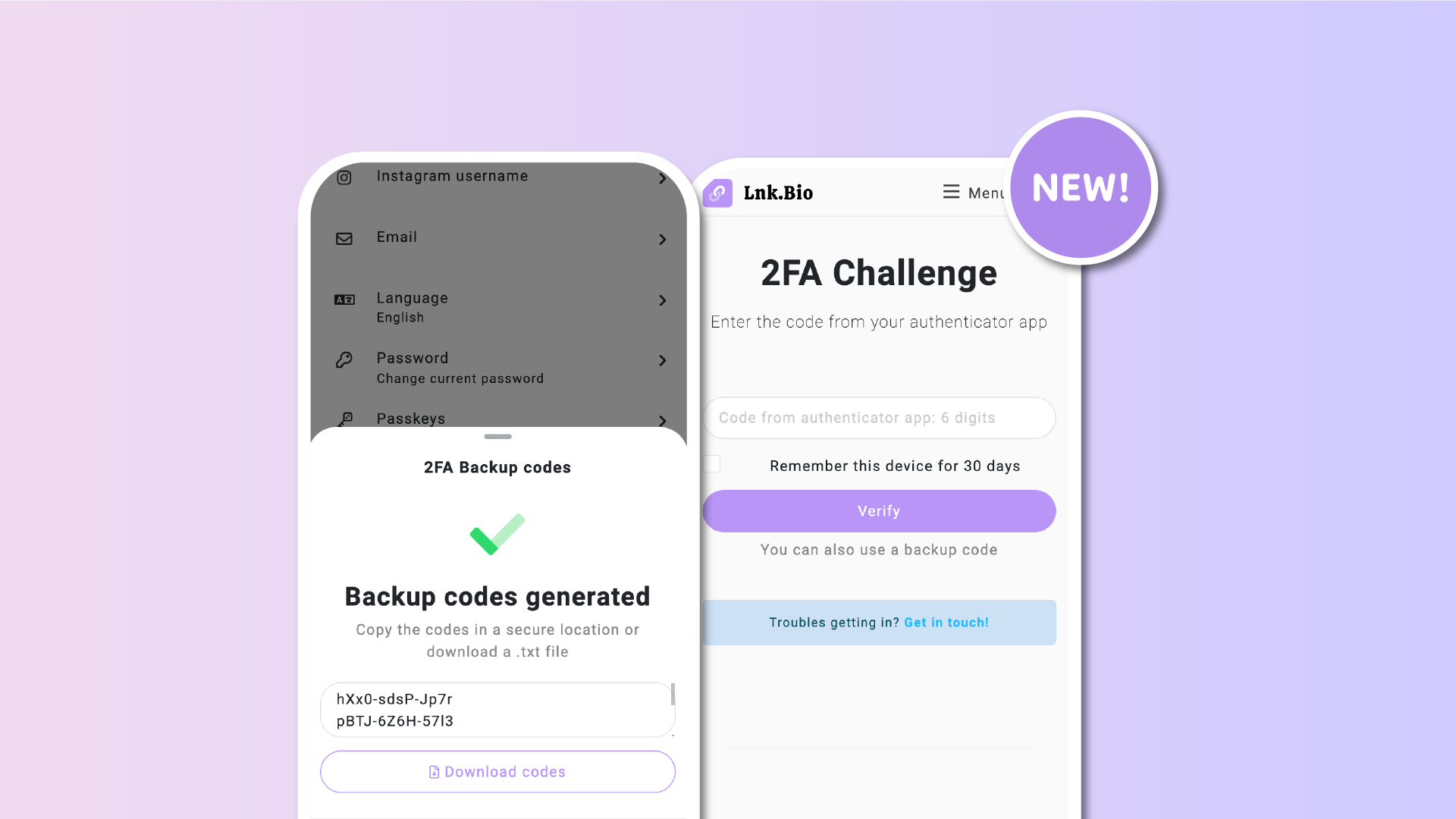Click the green checkmark backup codes icon
The height and width of the screenshot is (819, 1456).
498,533
